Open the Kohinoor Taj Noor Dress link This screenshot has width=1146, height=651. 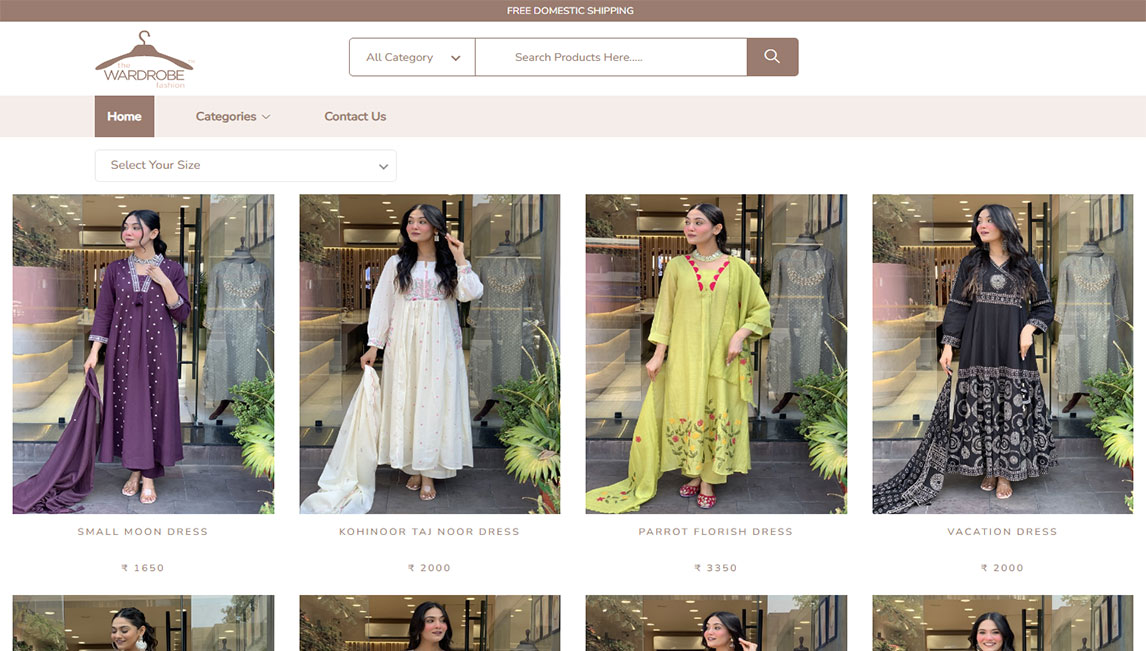coord(430,532)
